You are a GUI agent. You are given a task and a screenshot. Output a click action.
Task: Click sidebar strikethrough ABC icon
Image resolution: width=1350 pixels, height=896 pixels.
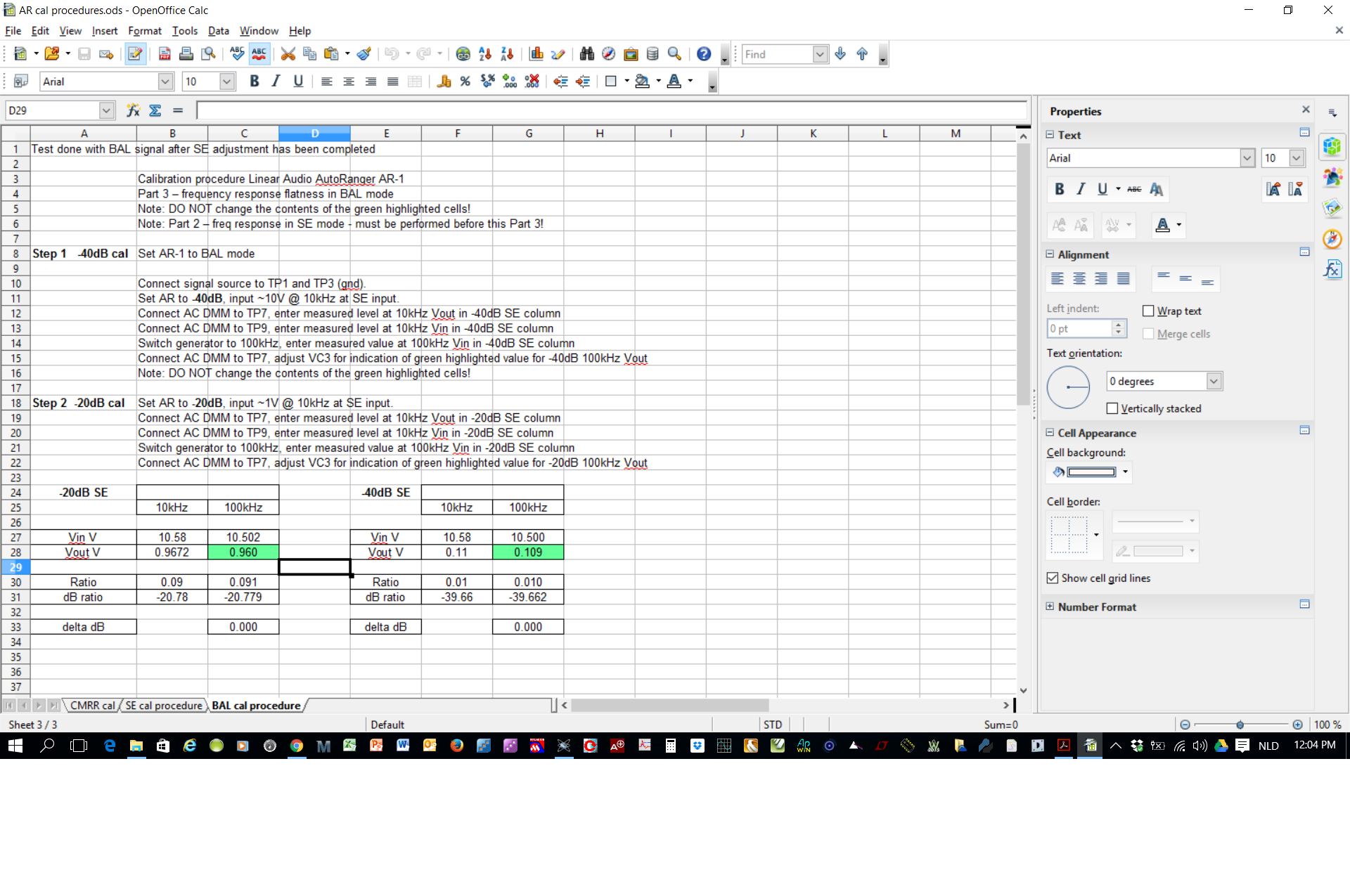pos(1134,189)
